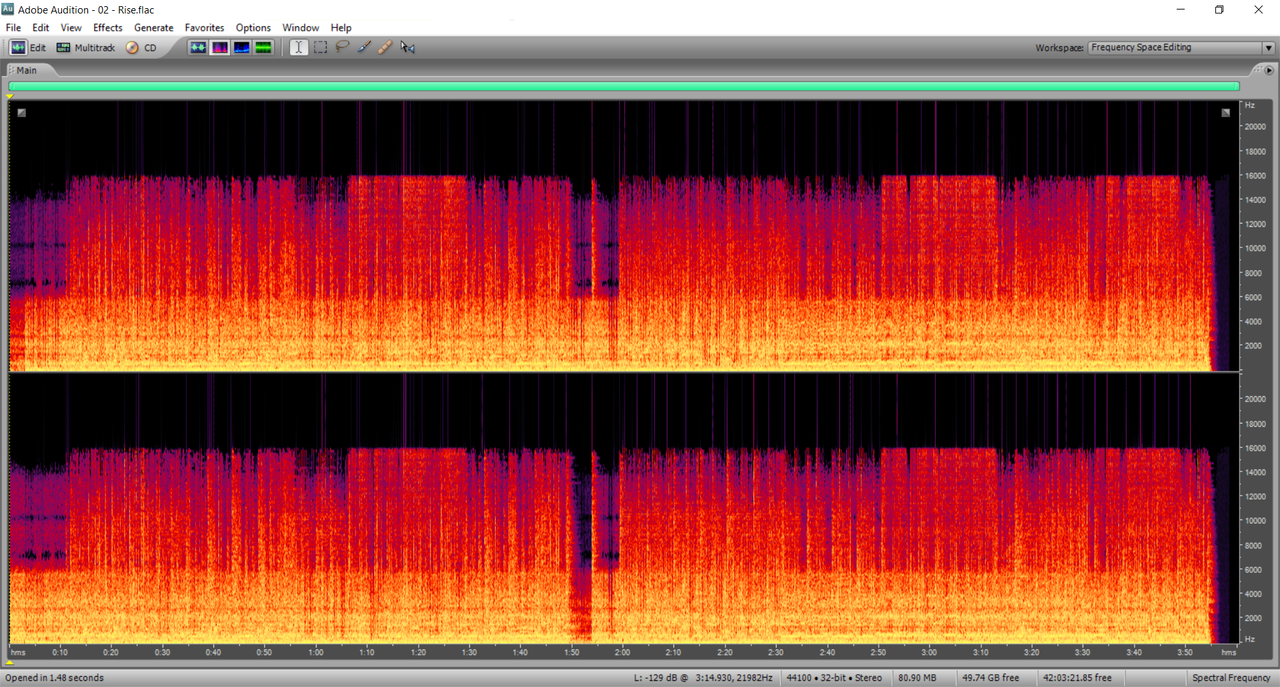
Task: Click the '44100 • 32-bit • Stereo' status entry
Action: coord(834,678)
